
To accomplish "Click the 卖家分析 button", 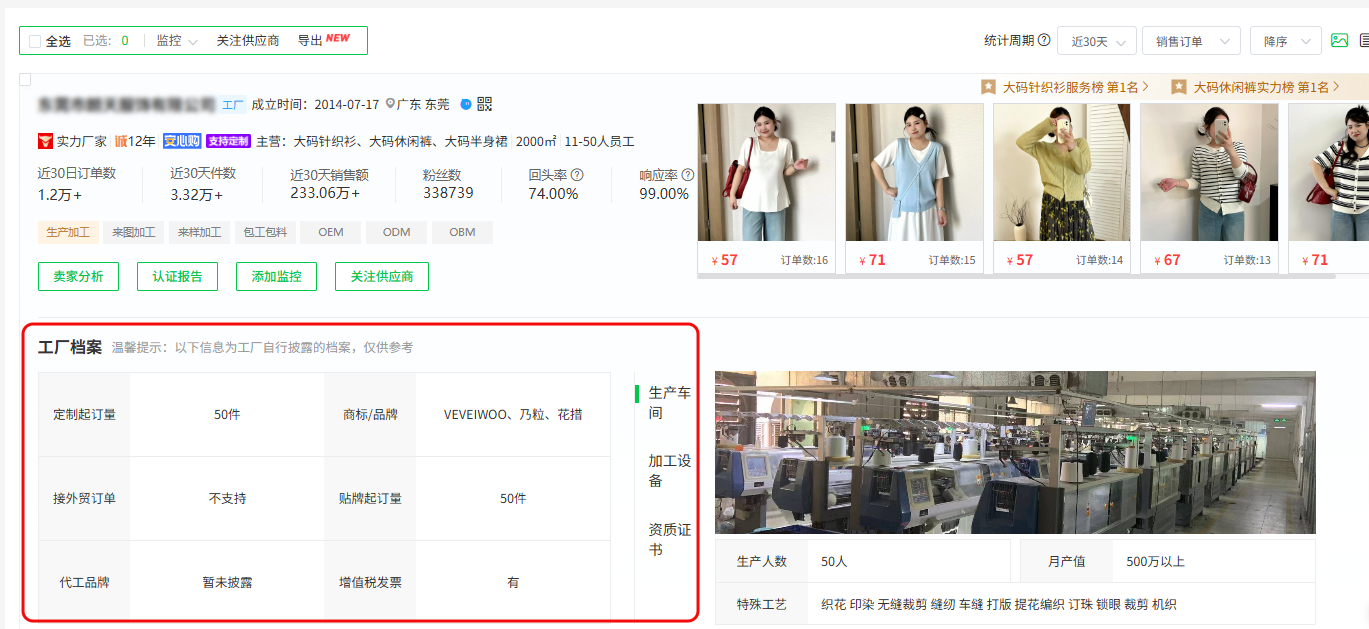I will 78,276.
